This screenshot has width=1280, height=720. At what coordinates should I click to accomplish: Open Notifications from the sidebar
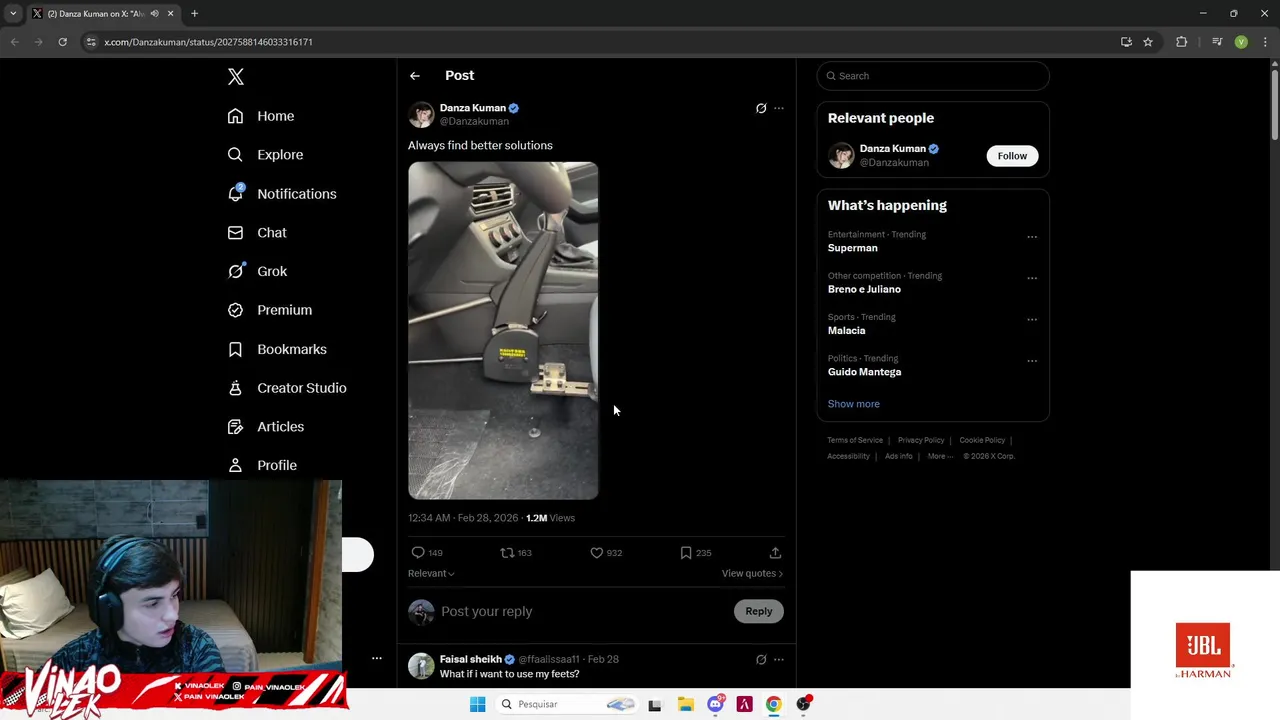coord(281,194)
